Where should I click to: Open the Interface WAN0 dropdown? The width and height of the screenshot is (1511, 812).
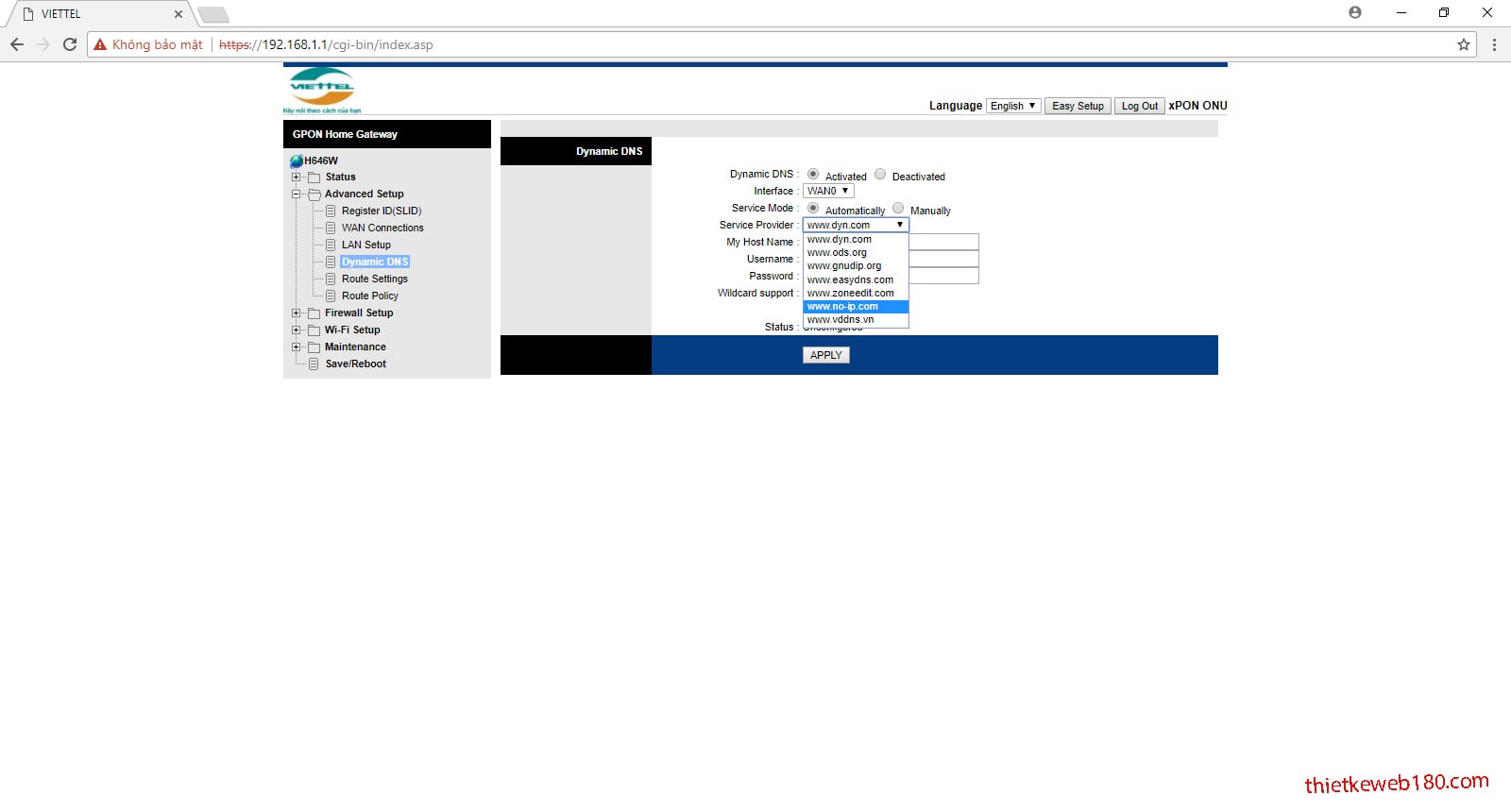tap(828, 192)
